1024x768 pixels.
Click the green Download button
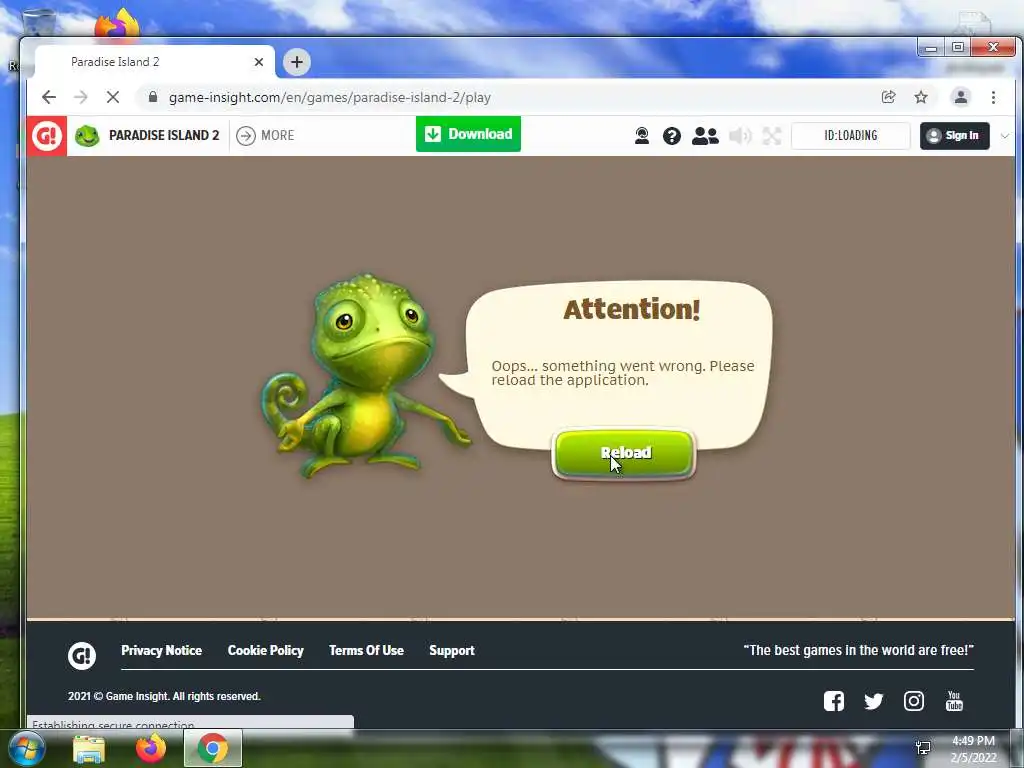point(468,134)
